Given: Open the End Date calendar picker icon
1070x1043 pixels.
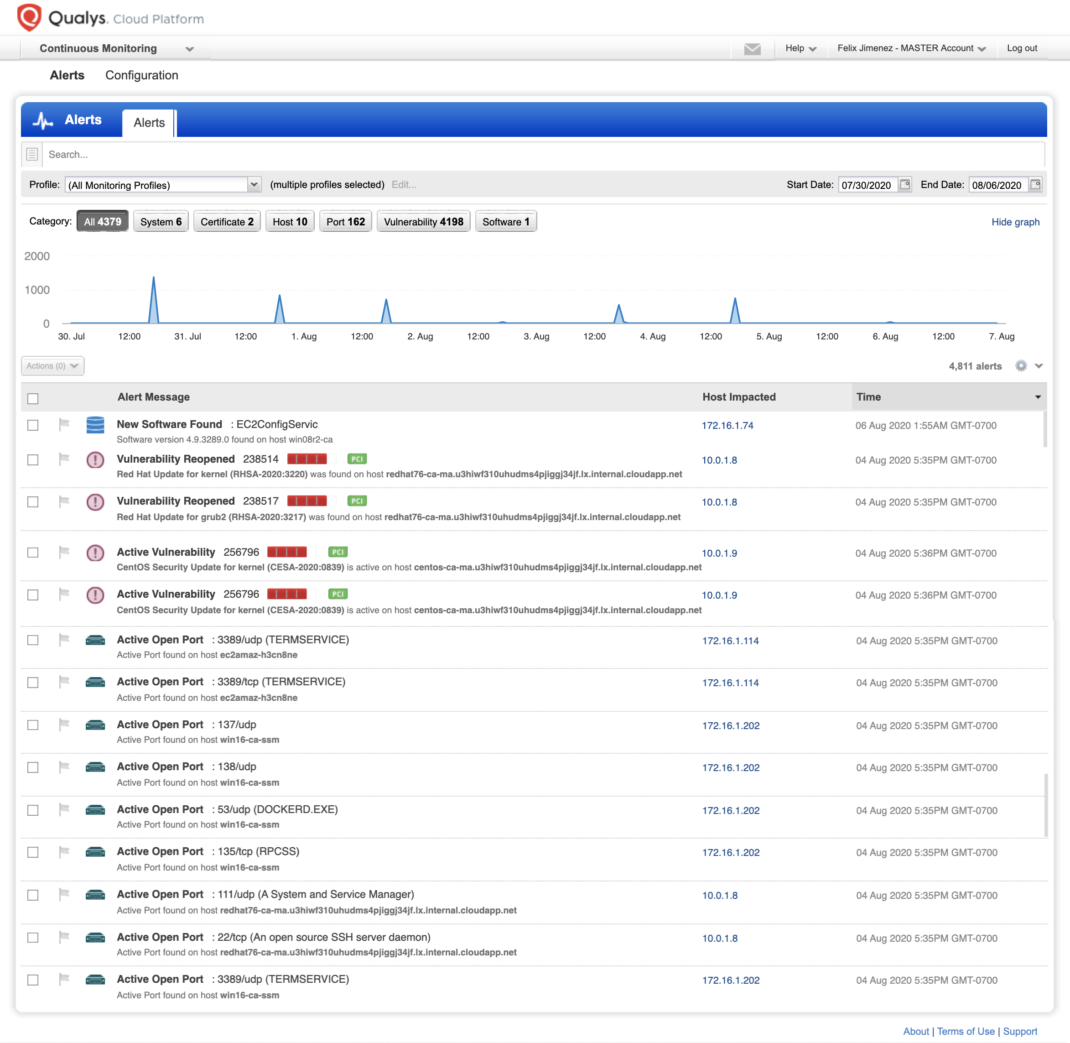Looking at the screenshot, I should point(1035,185).
